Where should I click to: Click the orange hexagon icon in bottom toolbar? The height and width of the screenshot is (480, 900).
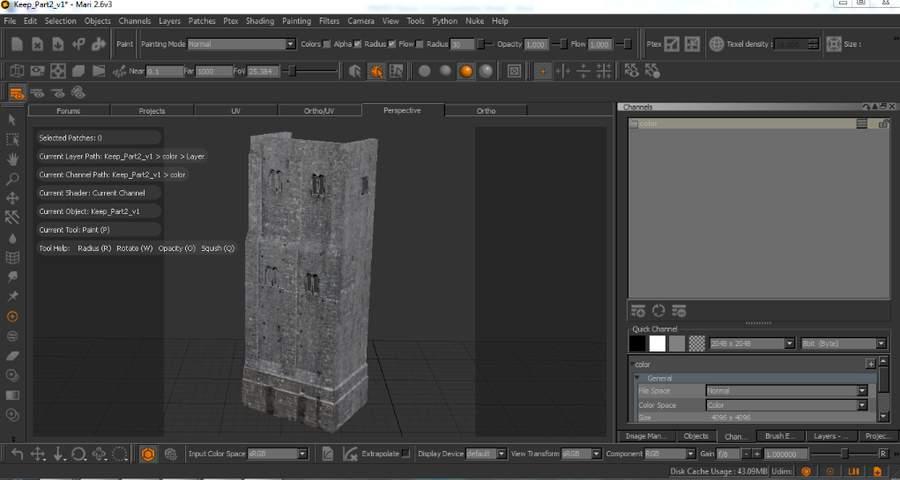(147, 454)
